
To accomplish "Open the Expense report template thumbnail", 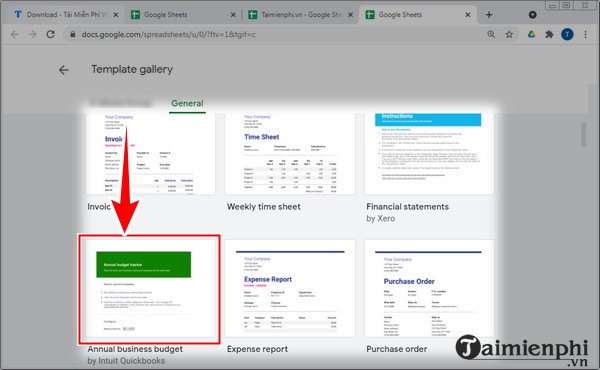I will (290, 289).
